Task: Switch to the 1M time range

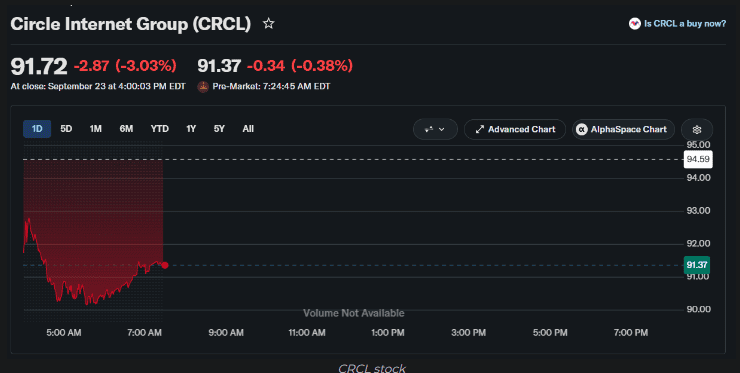Action: pos(96,129)
